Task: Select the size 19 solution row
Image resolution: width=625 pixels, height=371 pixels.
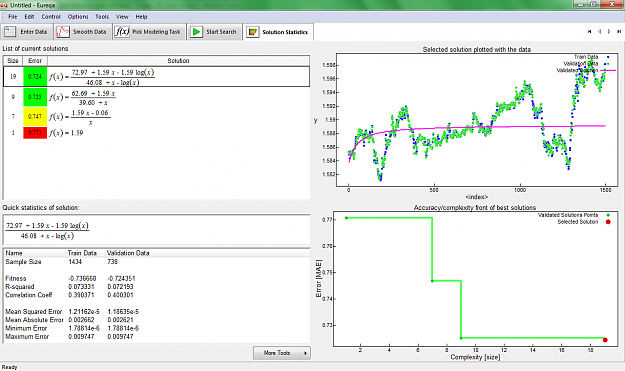Action: click(x=156, y=77)
